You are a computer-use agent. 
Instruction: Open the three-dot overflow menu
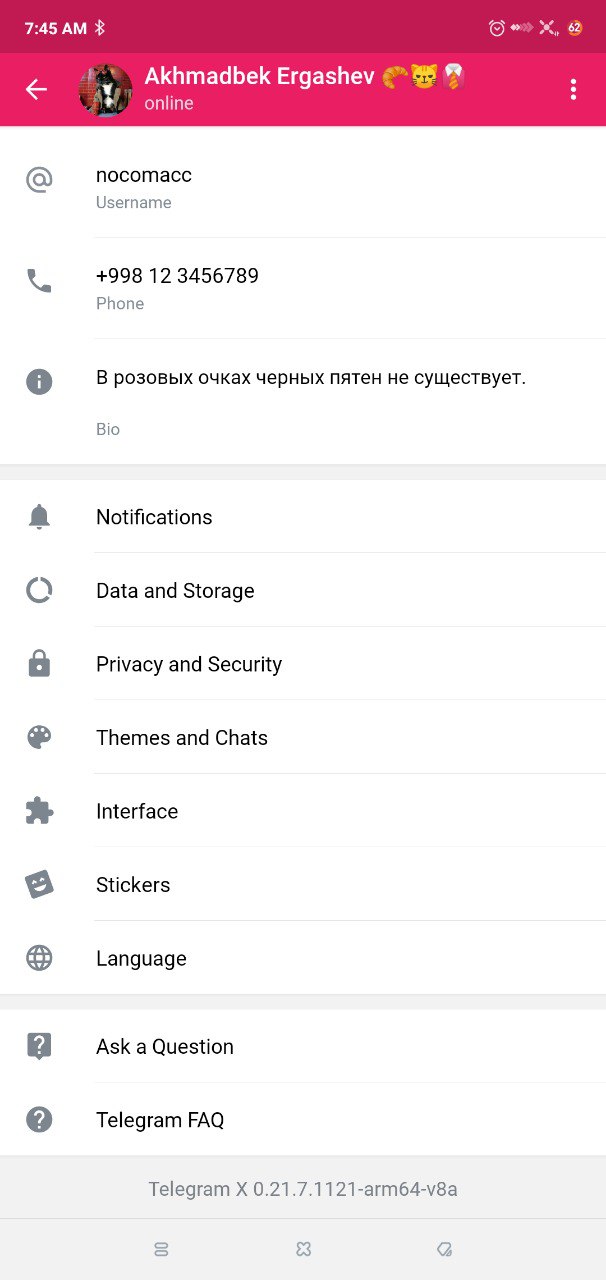point(573,90)
